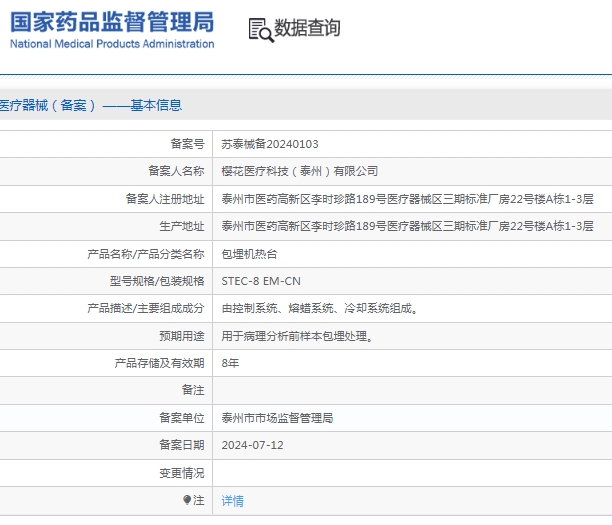The height and width of the screenshot is (525, 612).
Task: Click 泰州市市场监督管理局 value
Action: [x=277, y=418]
